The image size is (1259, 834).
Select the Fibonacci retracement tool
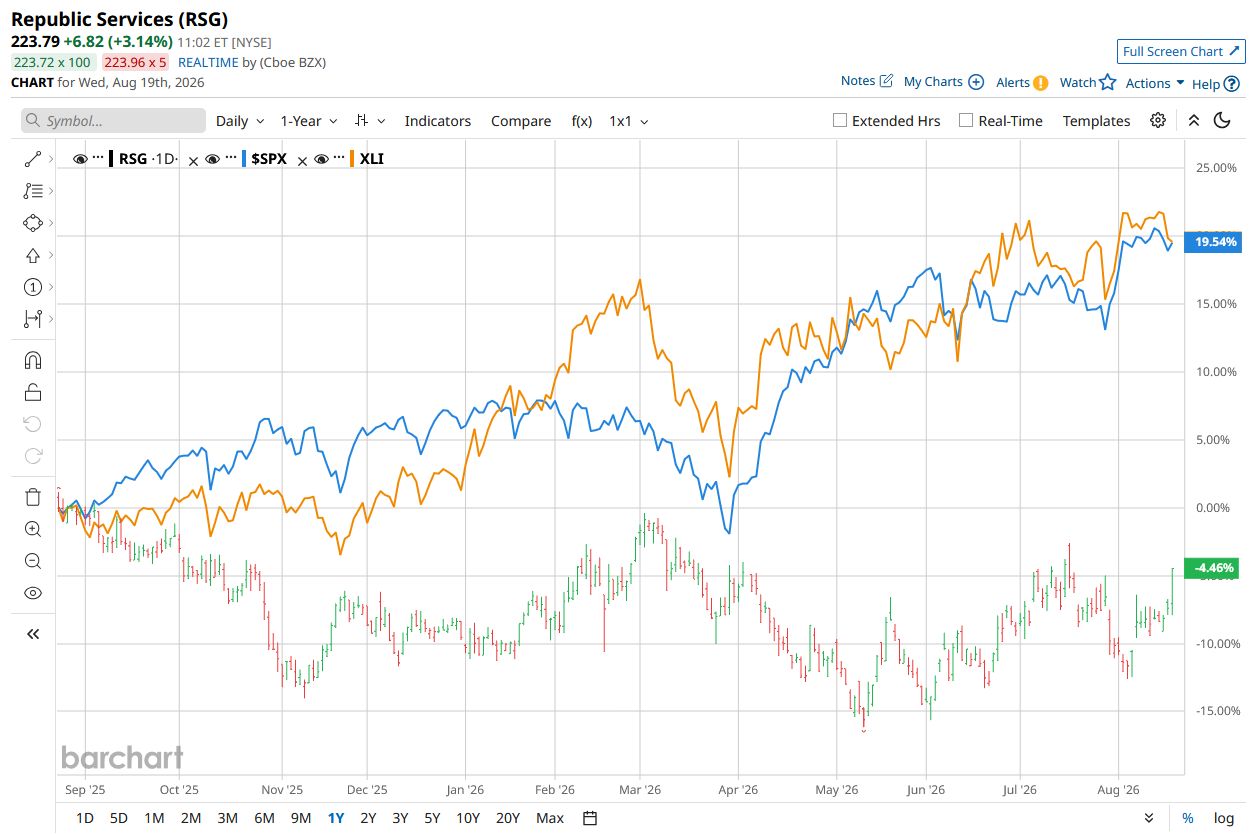[x=32, y=190]
